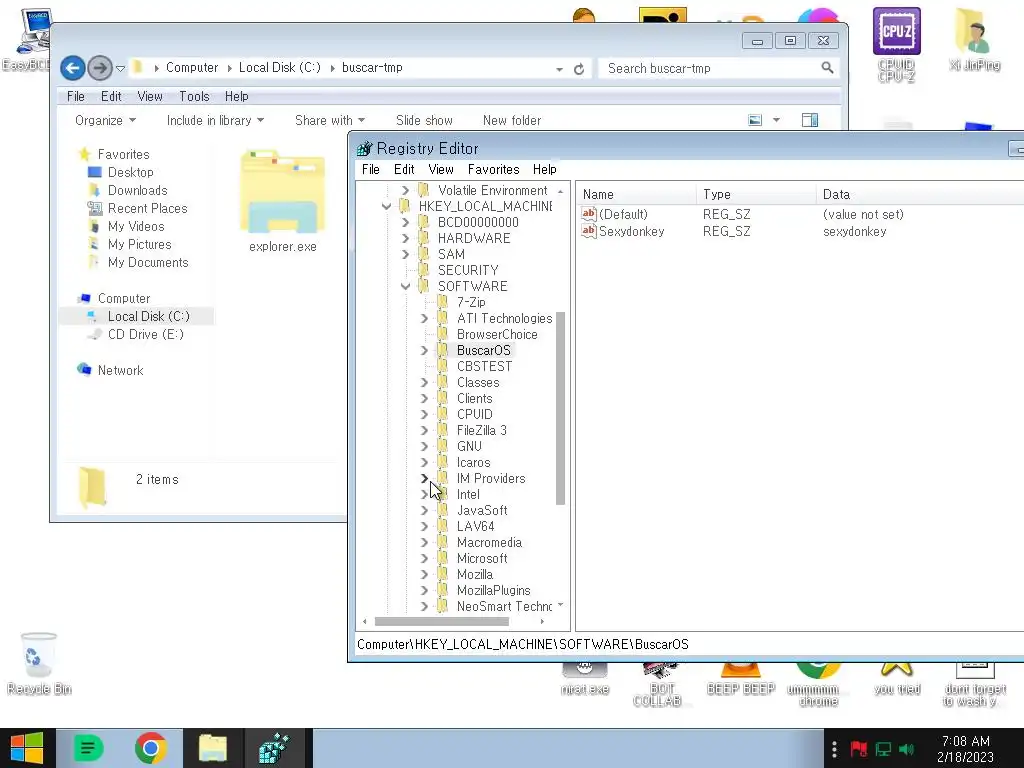Open File Explorer from the taskbar

click(213, 748)
